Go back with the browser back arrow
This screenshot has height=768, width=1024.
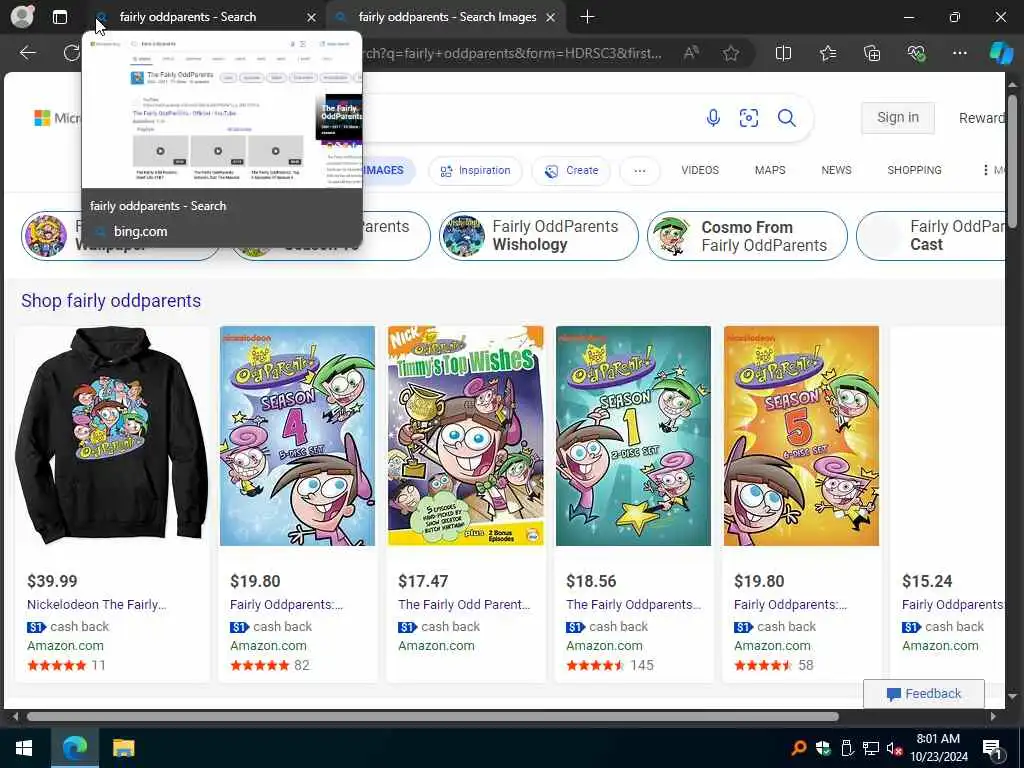click(27, 53)
